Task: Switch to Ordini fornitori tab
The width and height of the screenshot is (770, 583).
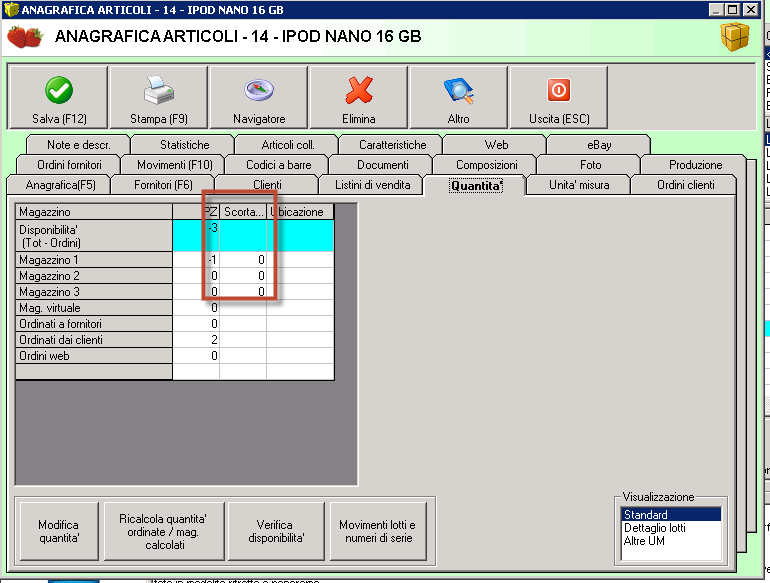Action: coord(69,165)
